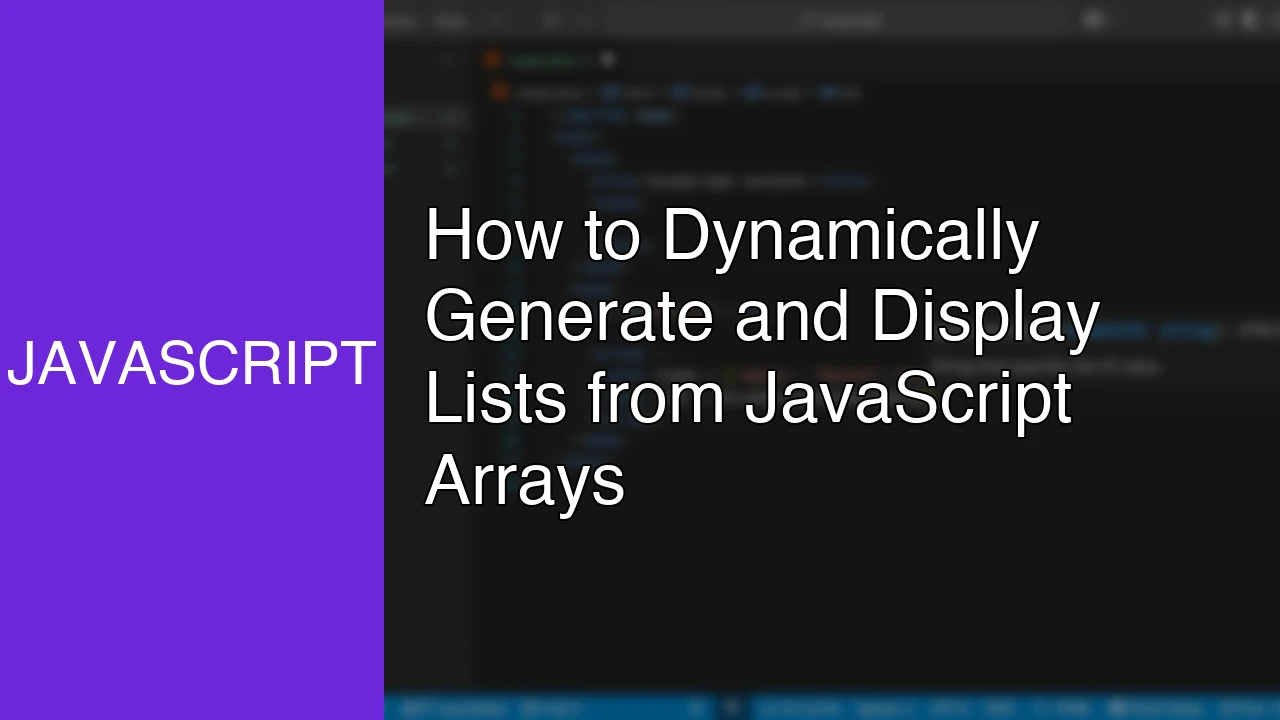This screenshot has height=720, width=1280.
Task: Click the orange file icon on the open tab
Action: 491,58
